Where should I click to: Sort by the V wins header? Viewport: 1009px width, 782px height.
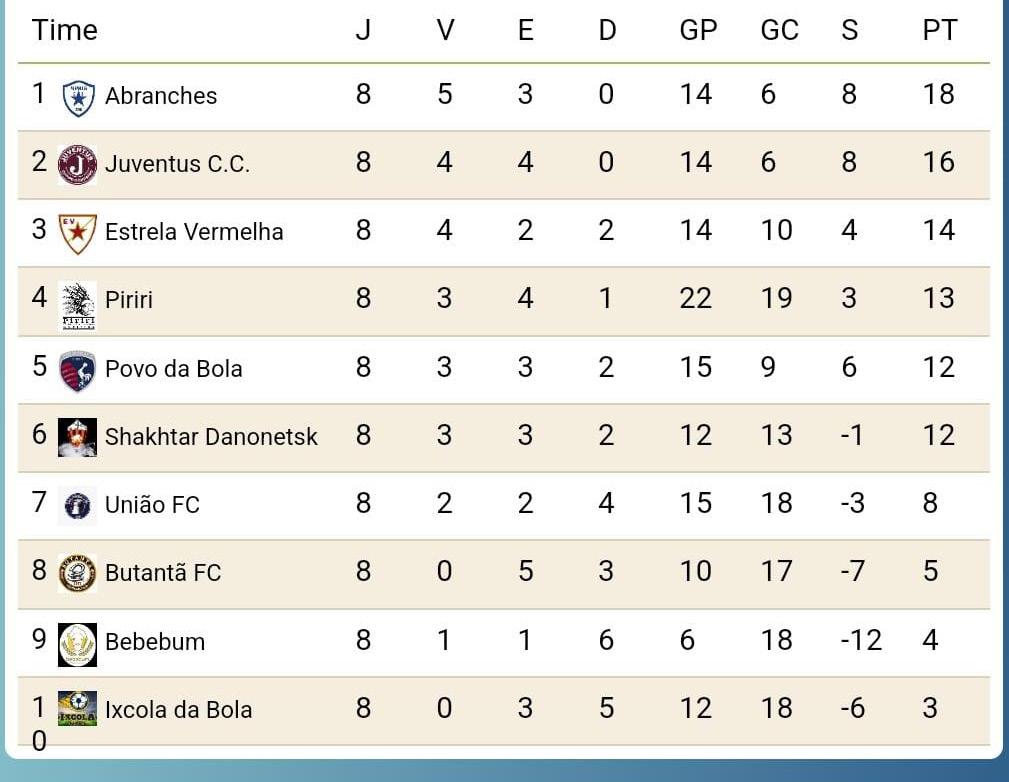tap(445, 30)
